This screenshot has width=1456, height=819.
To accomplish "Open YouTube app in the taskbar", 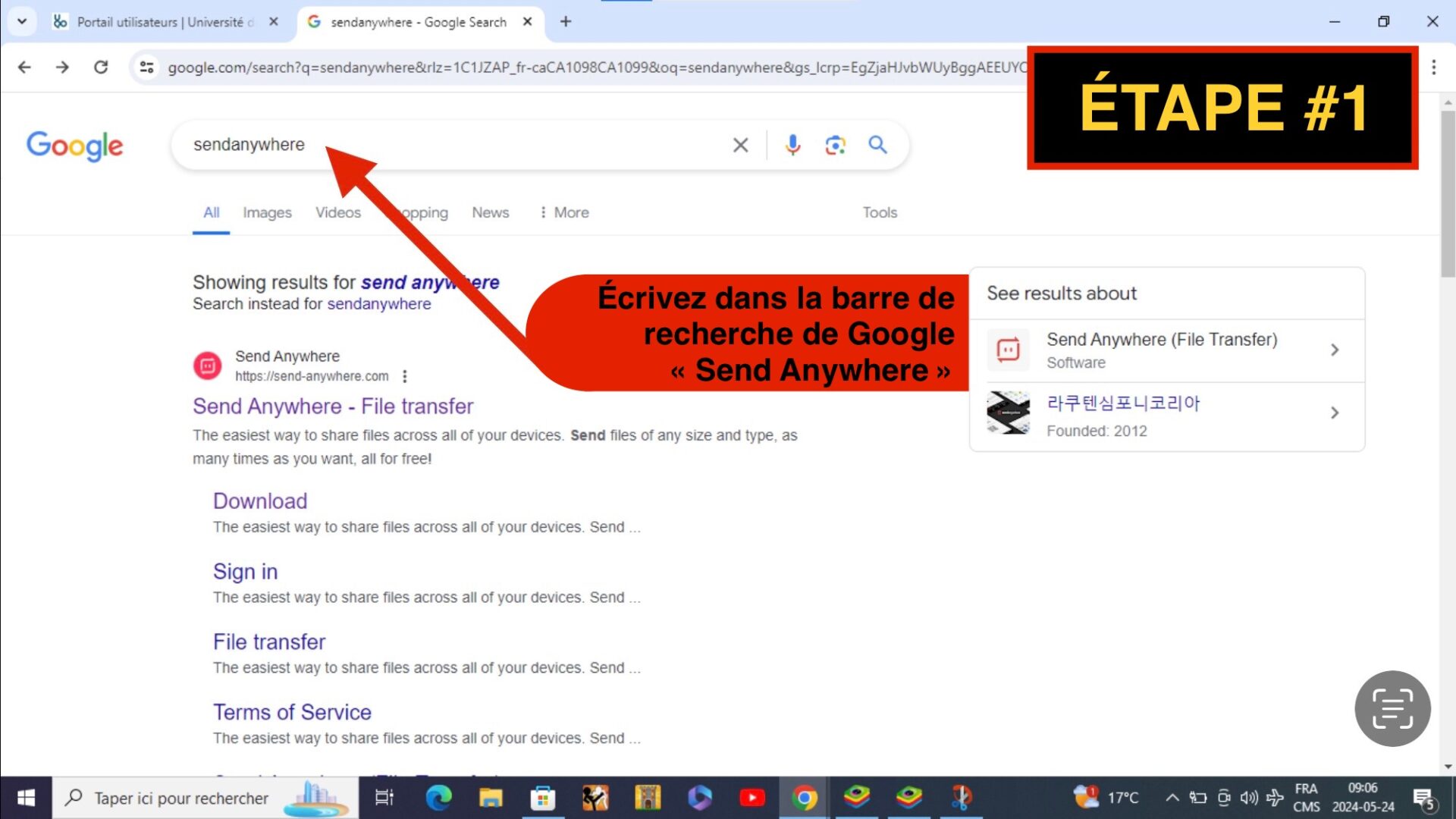I will tap(752, 797).
